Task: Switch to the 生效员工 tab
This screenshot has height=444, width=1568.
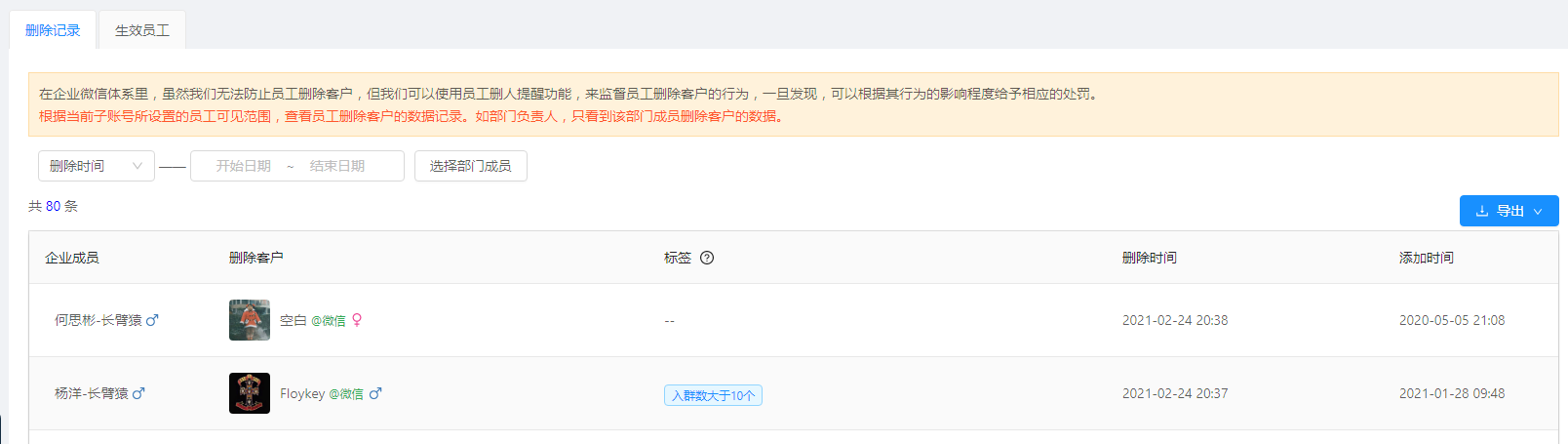Action: 142,30
